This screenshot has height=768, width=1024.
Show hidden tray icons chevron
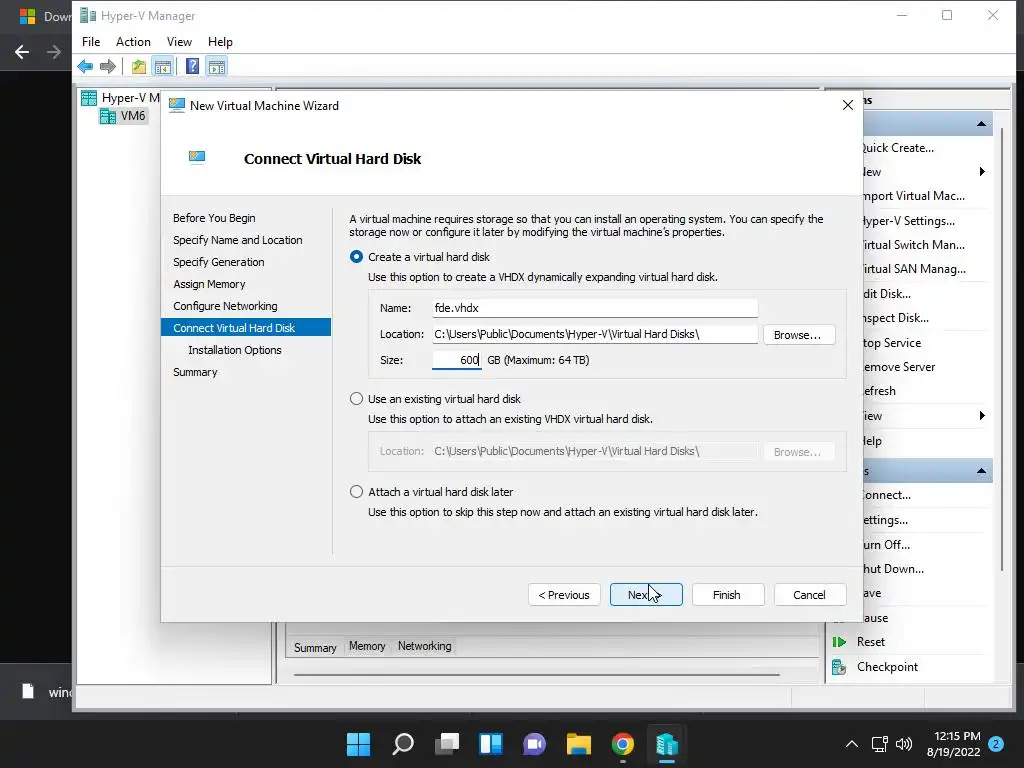(852, 744)
